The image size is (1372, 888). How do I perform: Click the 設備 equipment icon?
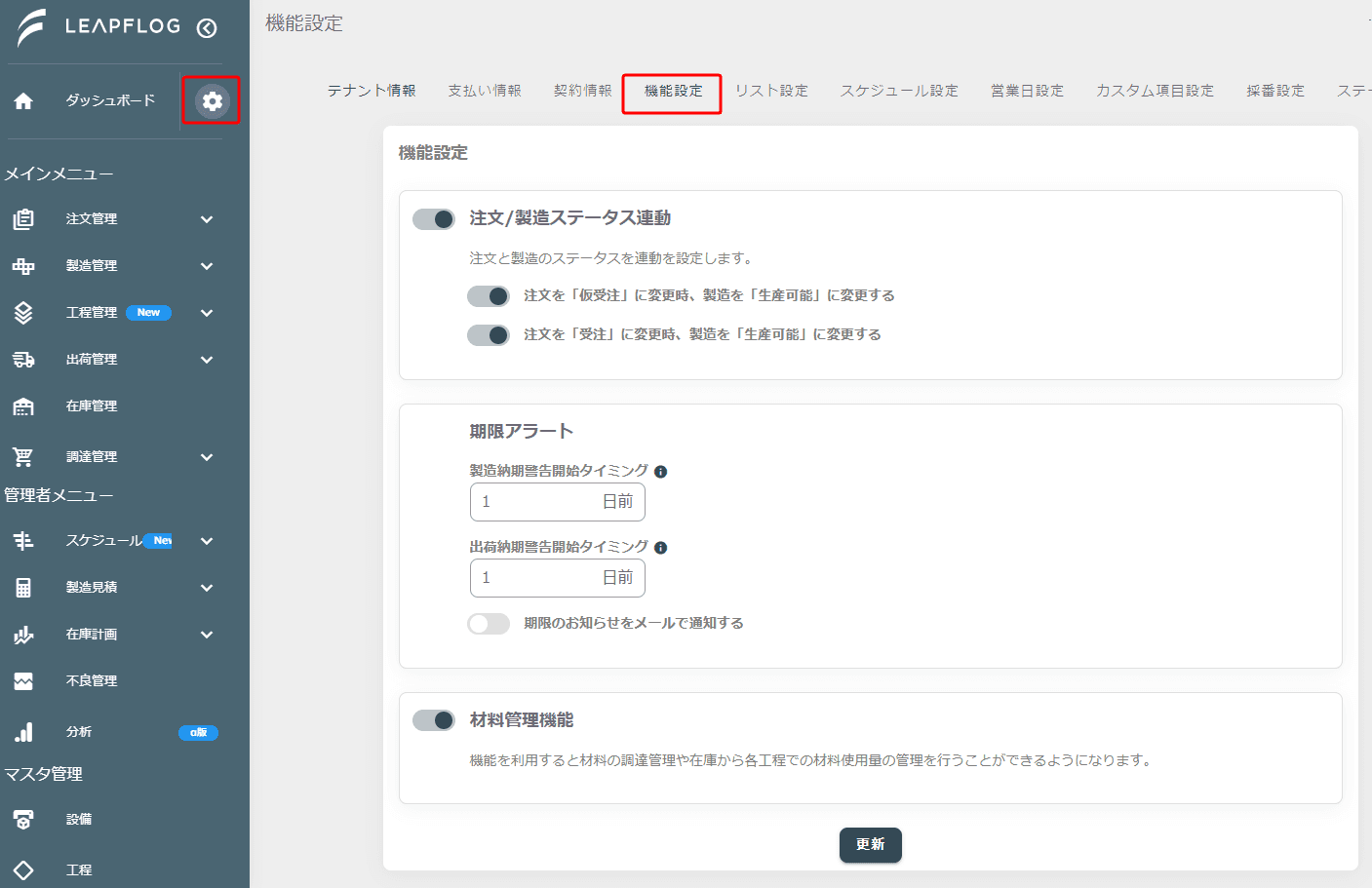[x=23, y=820]
